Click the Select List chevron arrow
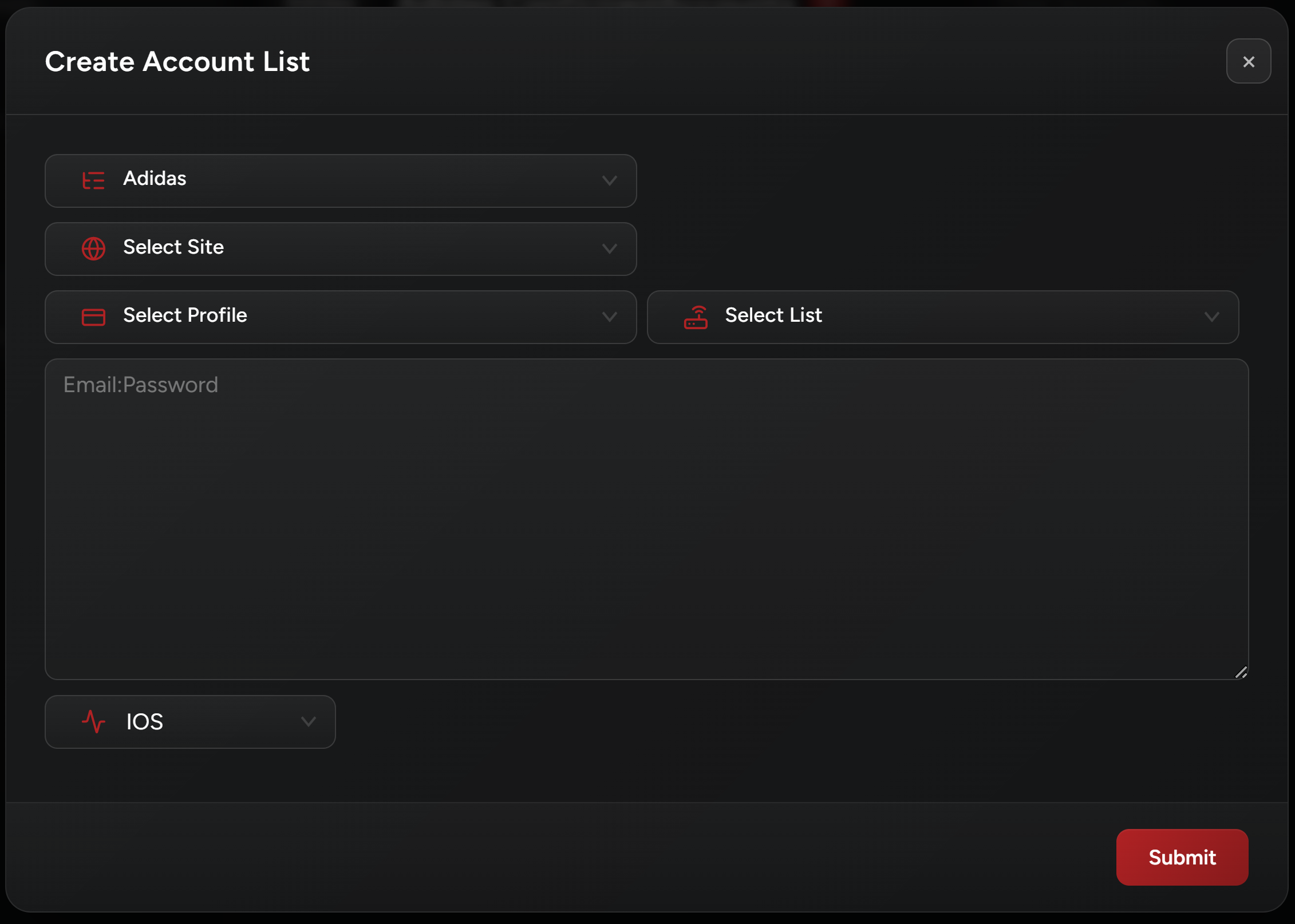The width and height of the screenshot is (1295, 924). tap(1211, 317)
